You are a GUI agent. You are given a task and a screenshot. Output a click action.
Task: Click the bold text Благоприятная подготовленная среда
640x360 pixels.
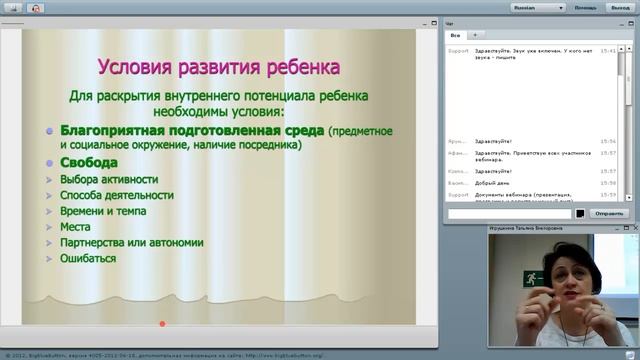click(192, 131)
